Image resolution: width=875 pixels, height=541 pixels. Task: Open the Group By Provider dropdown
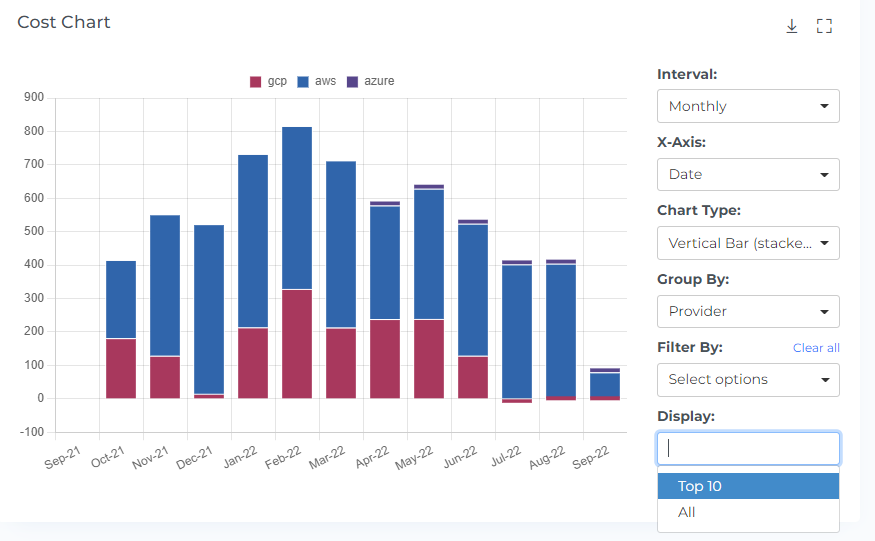(748, 311)
